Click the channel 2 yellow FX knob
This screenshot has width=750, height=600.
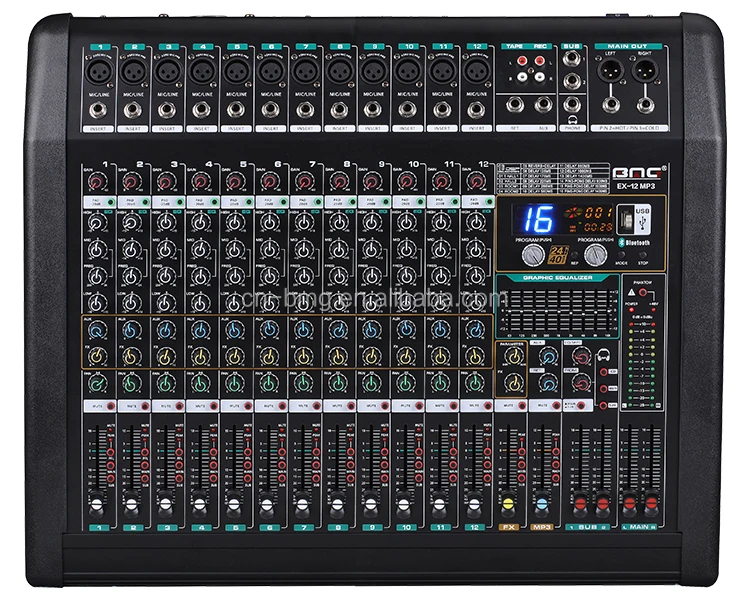pyautogui.click(x=132, y=356)
